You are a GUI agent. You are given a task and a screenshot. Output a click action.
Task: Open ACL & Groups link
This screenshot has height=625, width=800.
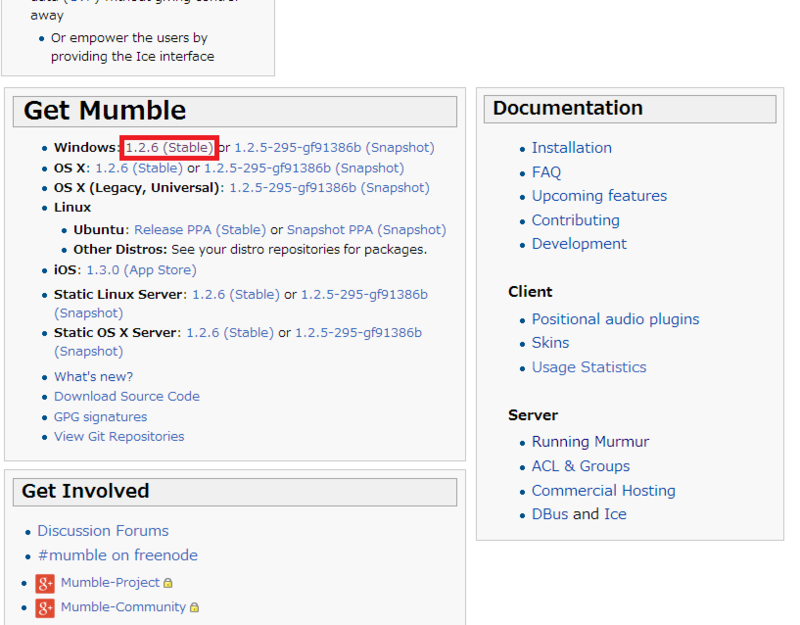[581, 466]
